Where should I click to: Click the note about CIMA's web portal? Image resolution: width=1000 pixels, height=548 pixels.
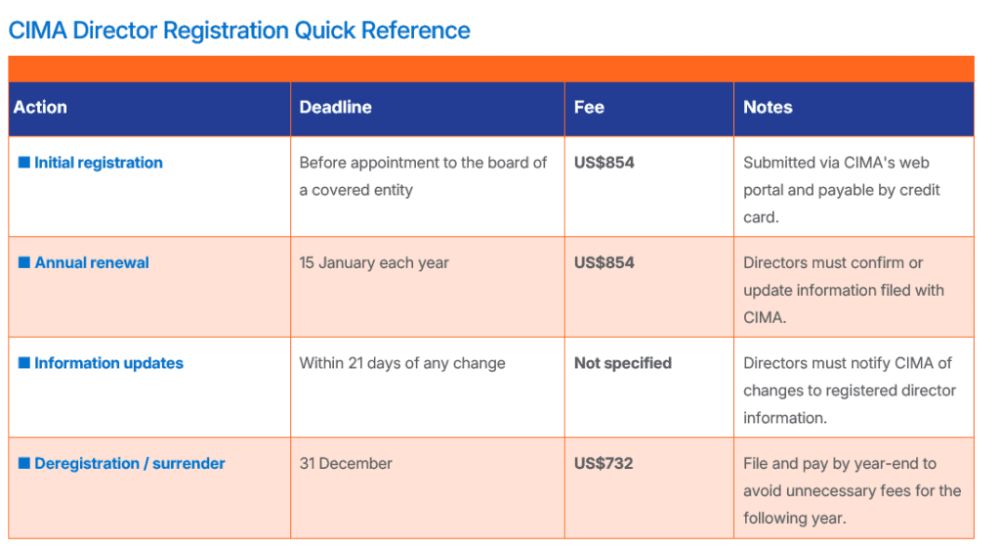pyautogui.click(x=841, y=189)
